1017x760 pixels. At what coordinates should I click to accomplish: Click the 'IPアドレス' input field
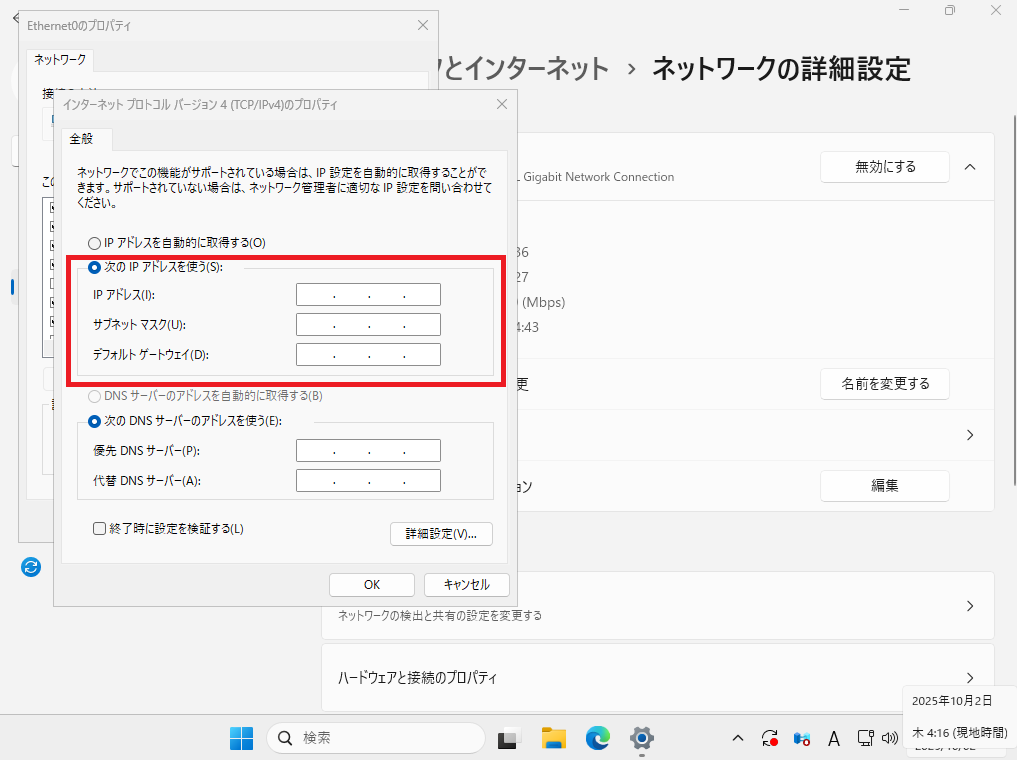[368, 295]
